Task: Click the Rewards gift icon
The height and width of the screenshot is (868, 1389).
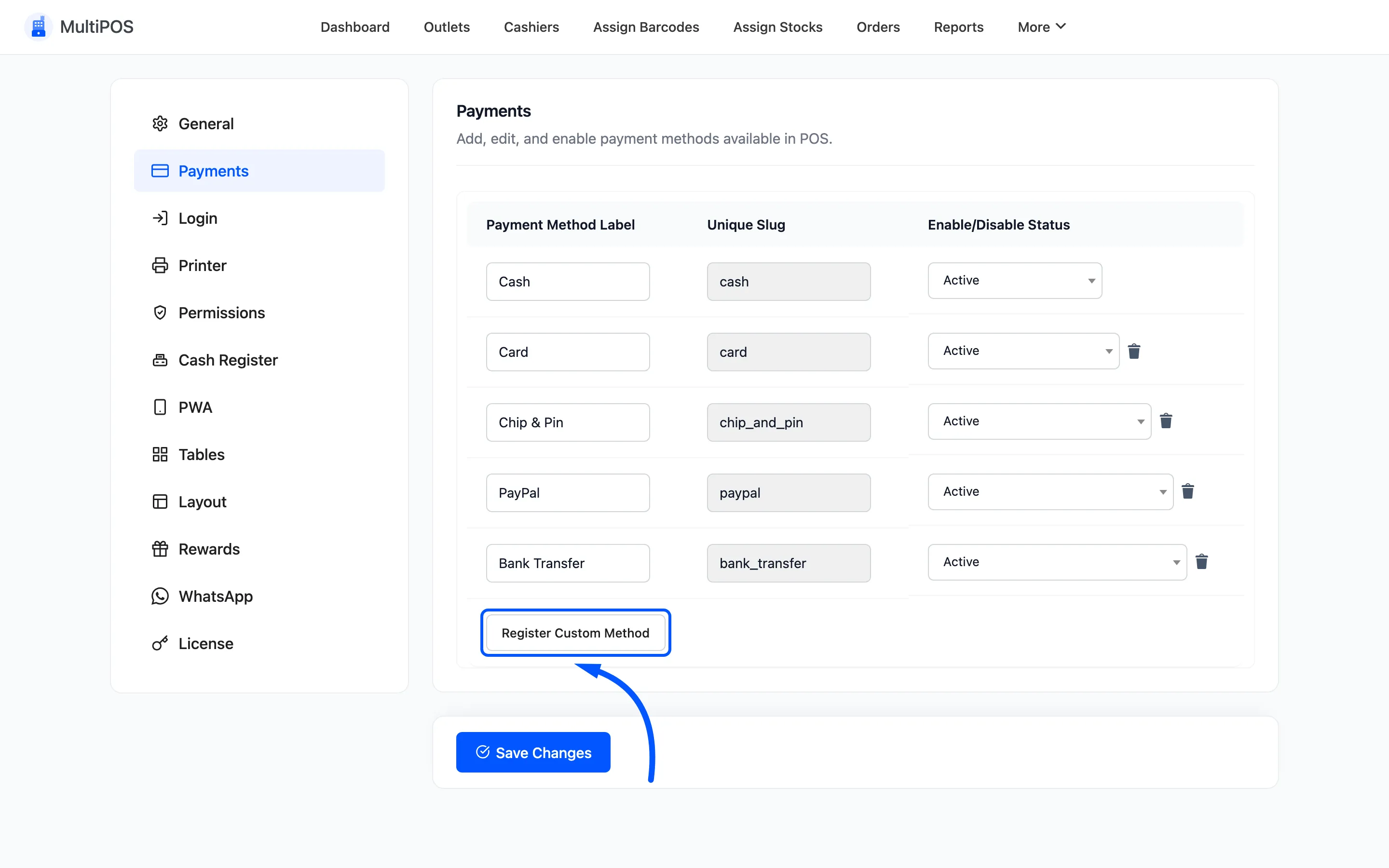Action: (x=160, y=549)
